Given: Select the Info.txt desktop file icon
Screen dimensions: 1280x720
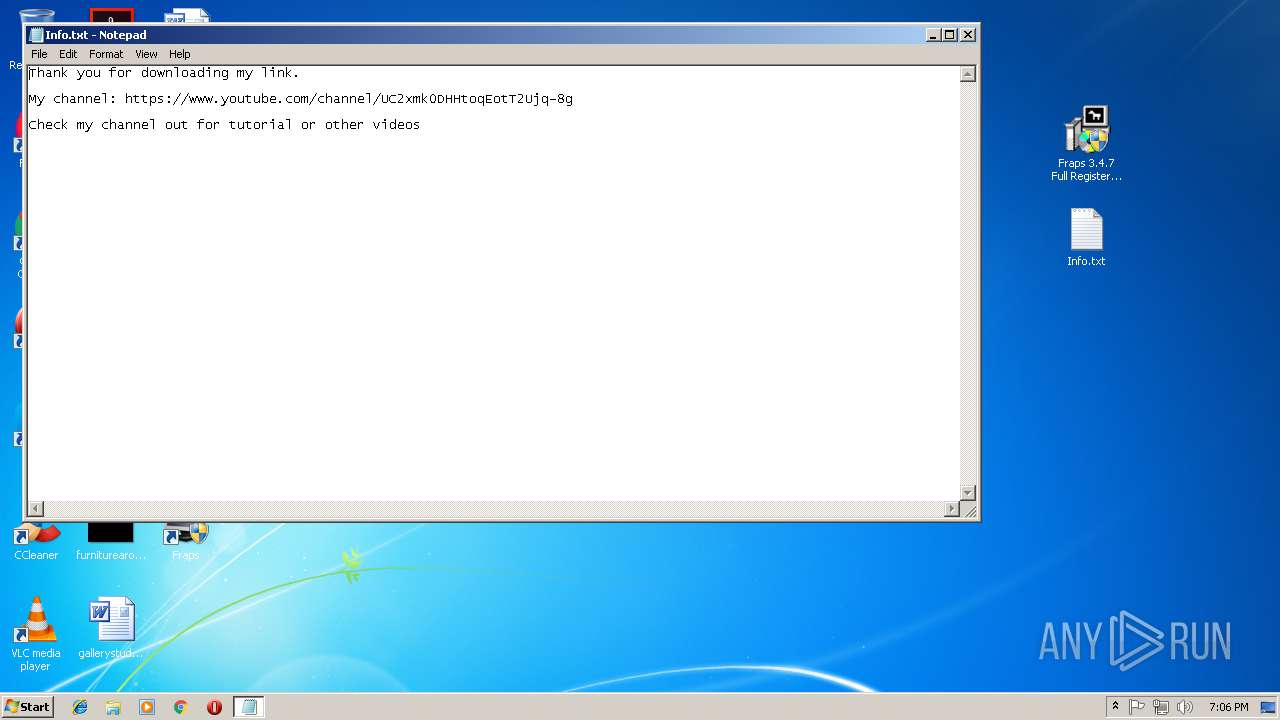Looking at the screenshot, I should (1086, 237).
